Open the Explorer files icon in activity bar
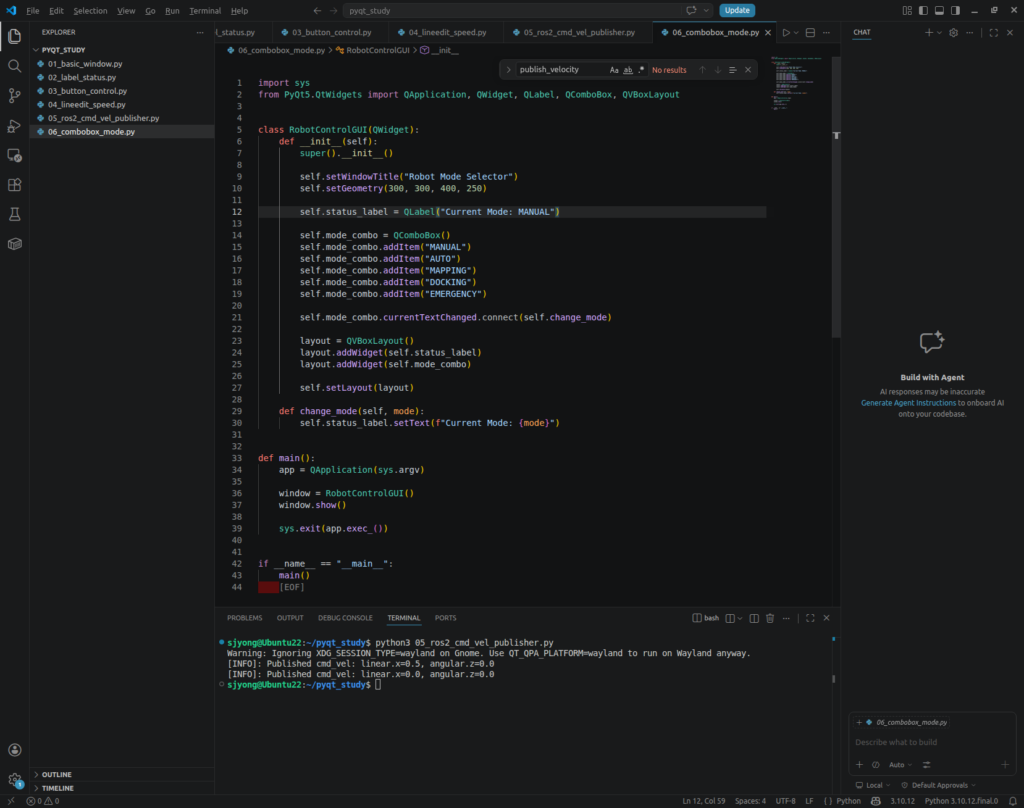This screenshot has width=1024, height=808. [14, 37]
